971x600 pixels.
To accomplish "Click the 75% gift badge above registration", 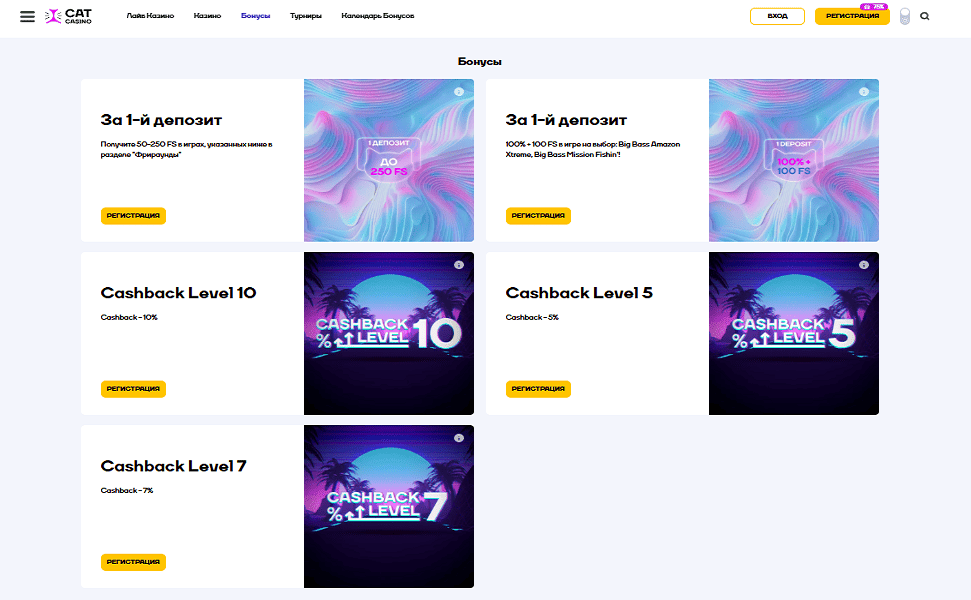I will pos(874,6).
